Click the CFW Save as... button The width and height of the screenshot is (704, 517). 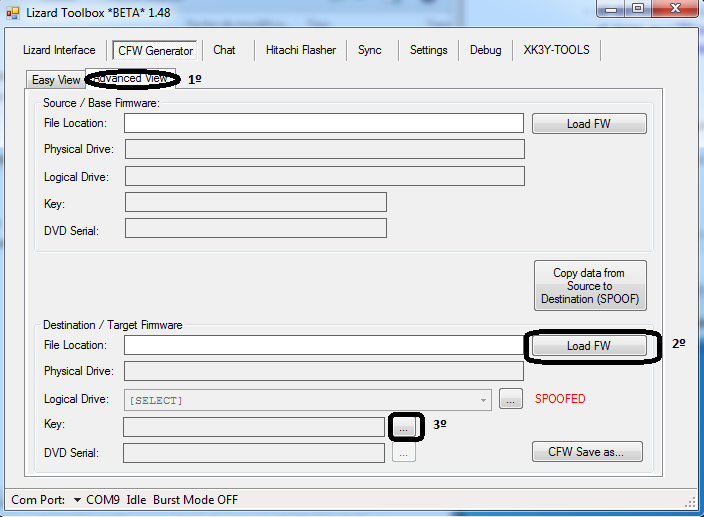(x=587, y=451)
